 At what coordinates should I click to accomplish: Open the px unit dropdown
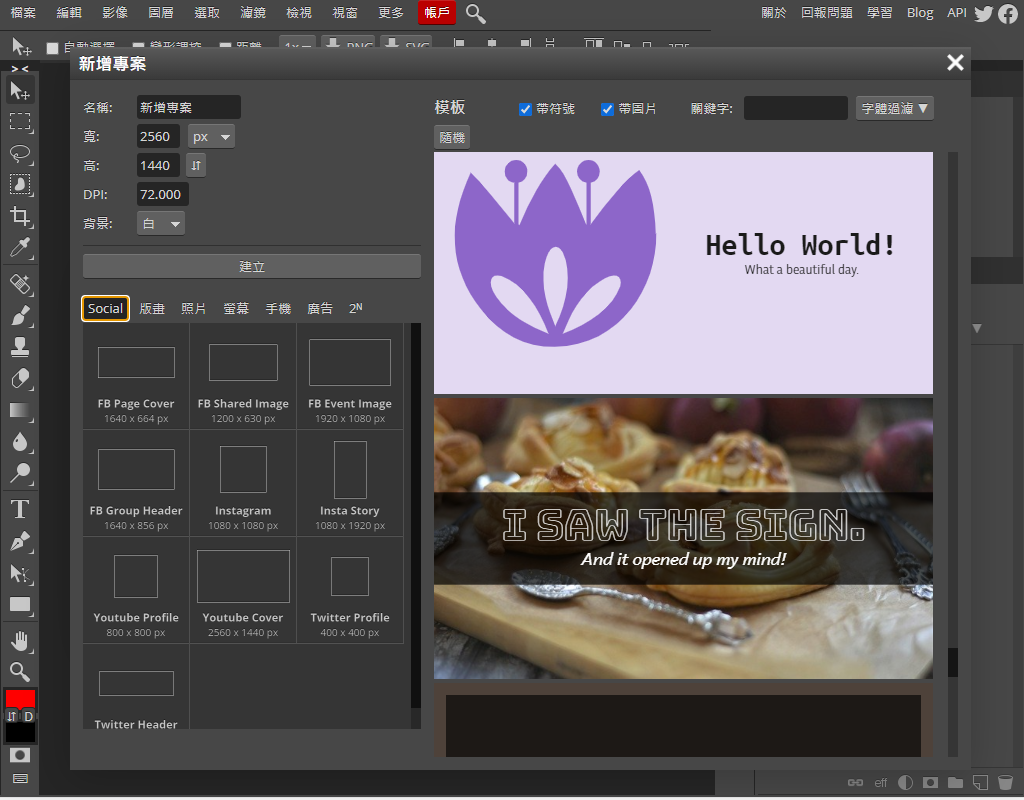coord(211,136)
